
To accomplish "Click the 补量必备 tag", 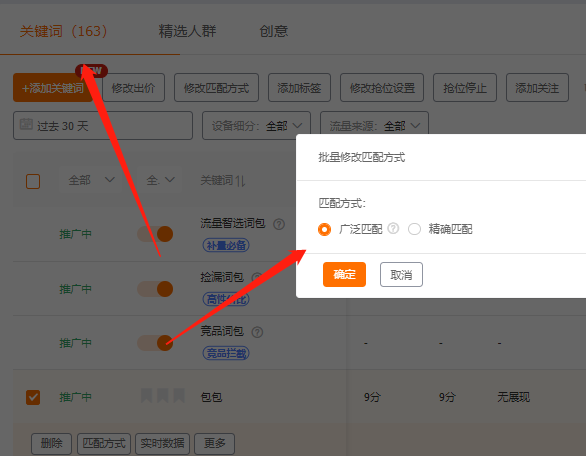I will pyautogui.click(x=226, y=245).
